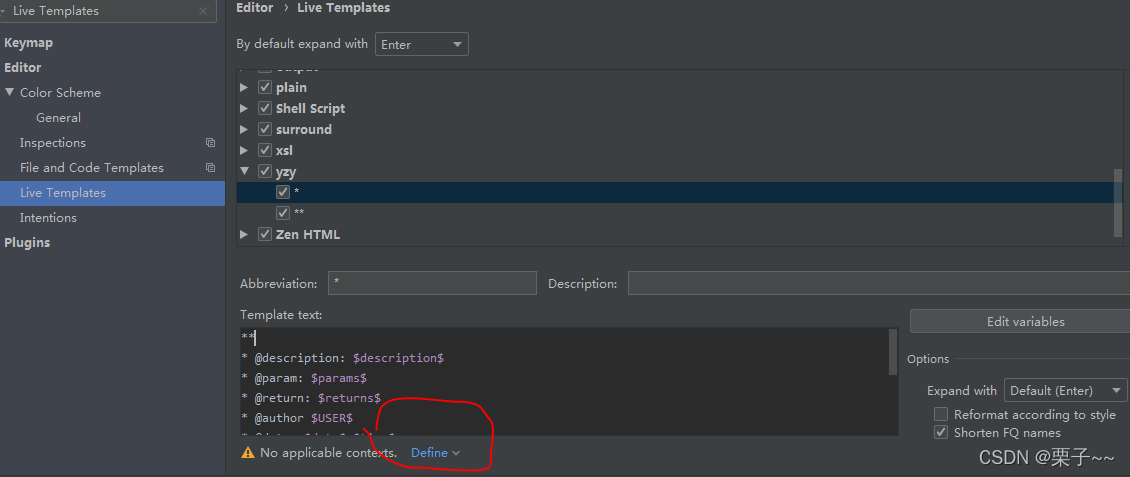Expand the xsl template group
The height and width of the screenshot is (477, 1130).
(244, 151)
